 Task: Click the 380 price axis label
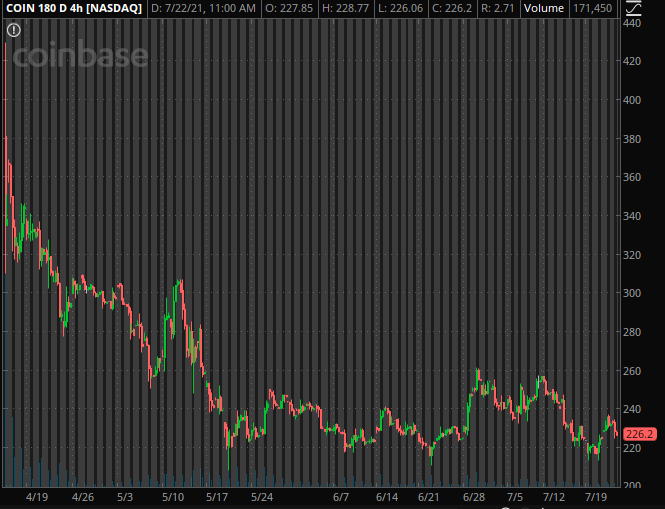point(632,139)
